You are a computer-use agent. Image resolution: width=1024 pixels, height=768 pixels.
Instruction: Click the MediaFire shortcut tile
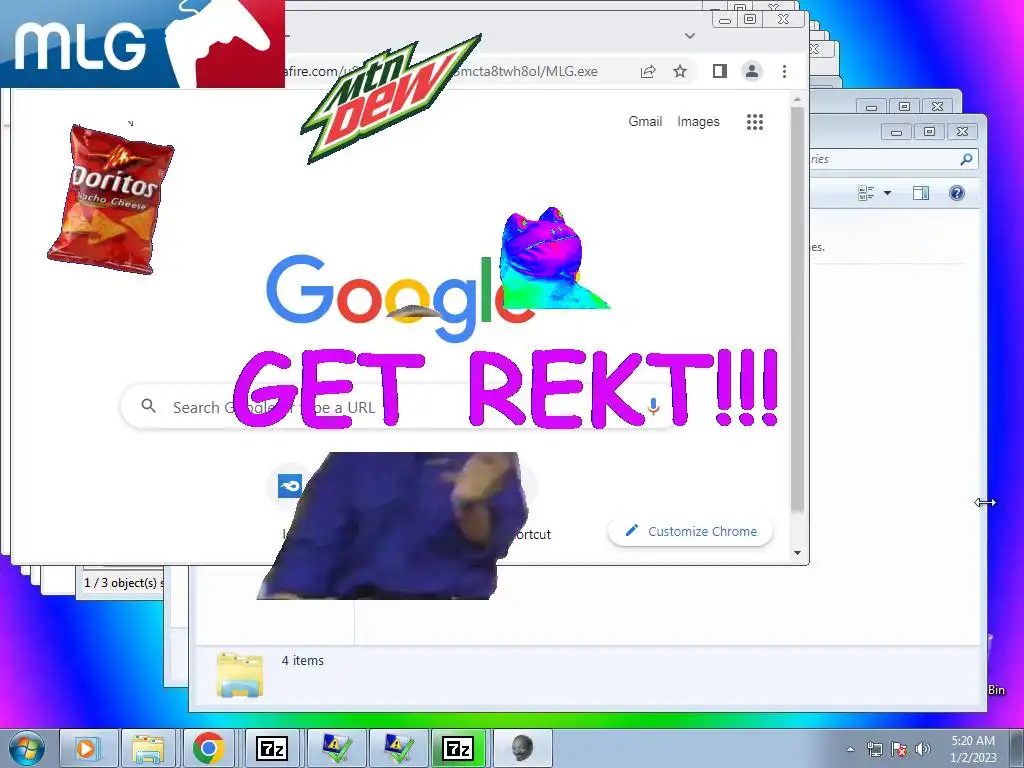click(290, 486)
